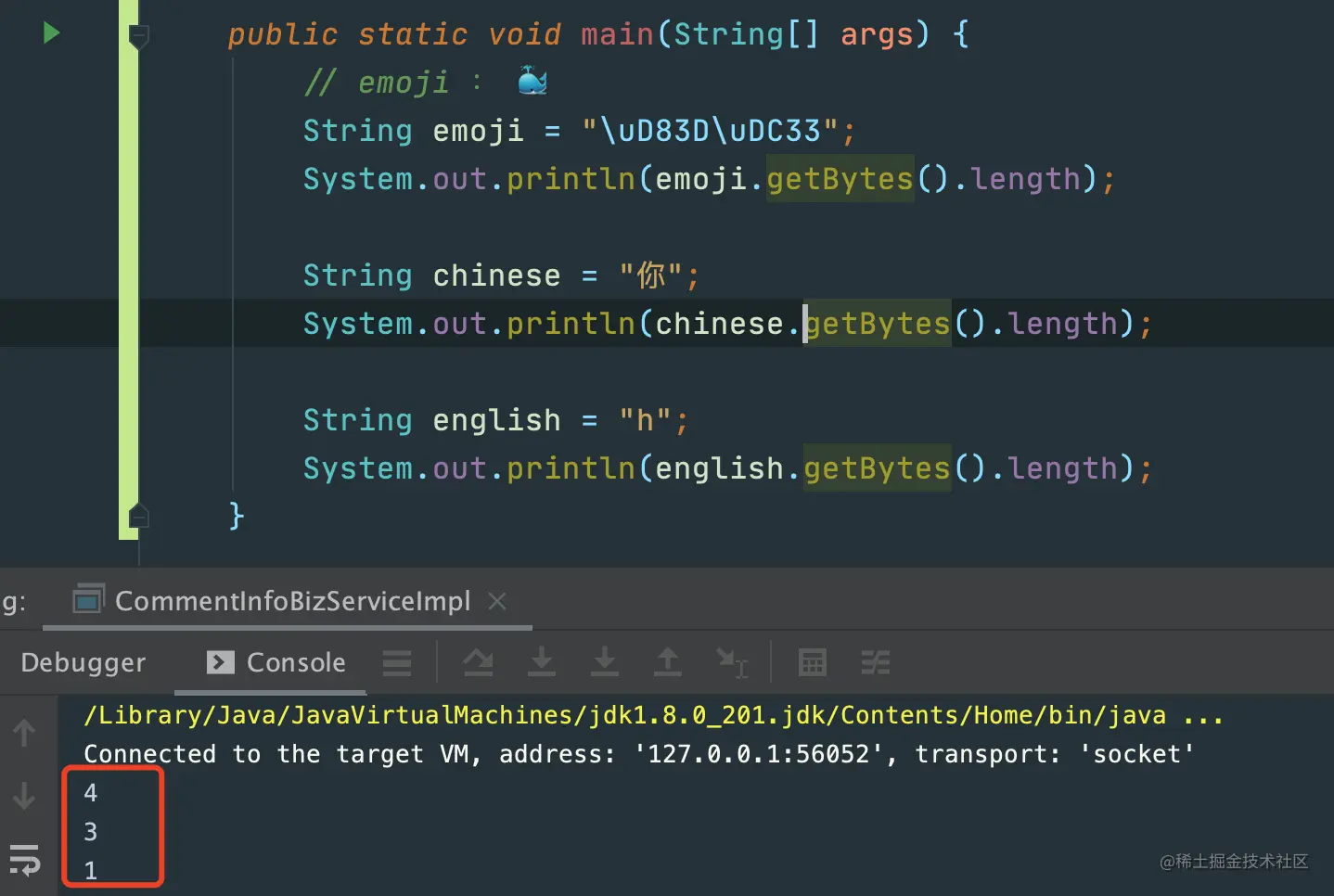The image size is (1334, 896).
Task: Click the args parameter in the main signature
Action: [x=877, y=34]
